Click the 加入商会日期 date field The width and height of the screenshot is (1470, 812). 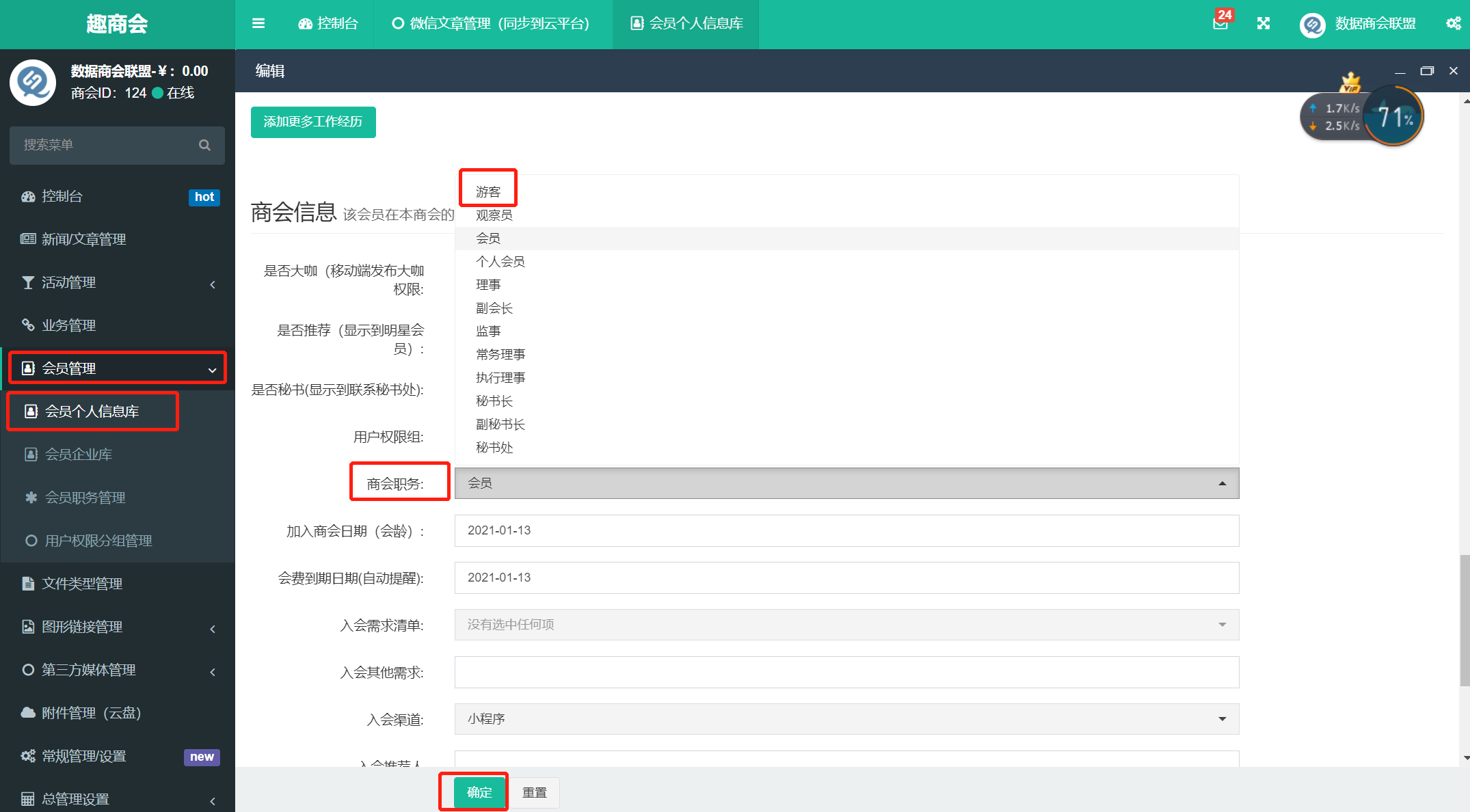[846, 530]
